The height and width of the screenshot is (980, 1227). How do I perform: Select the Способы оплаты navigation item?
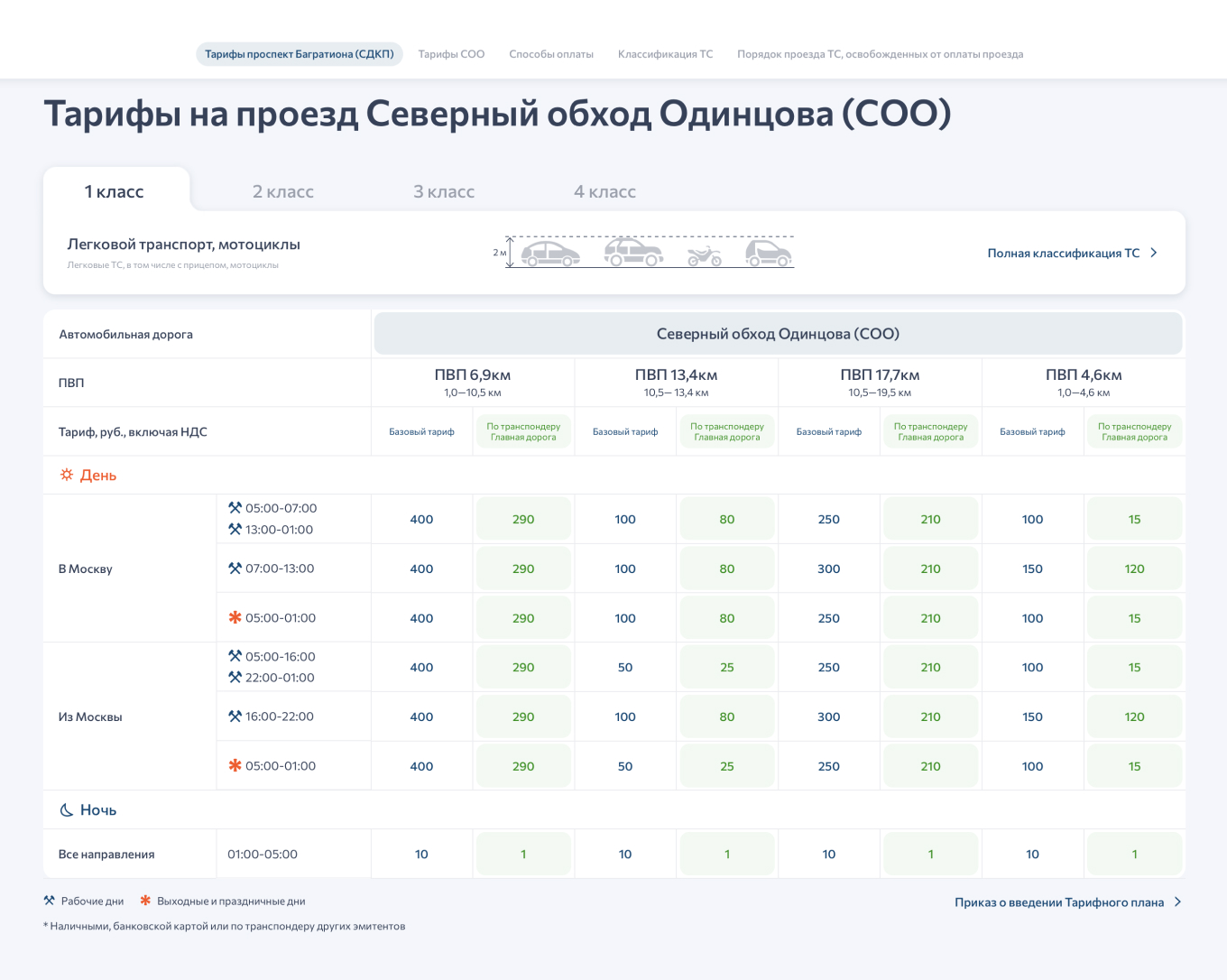click(551, 54)
